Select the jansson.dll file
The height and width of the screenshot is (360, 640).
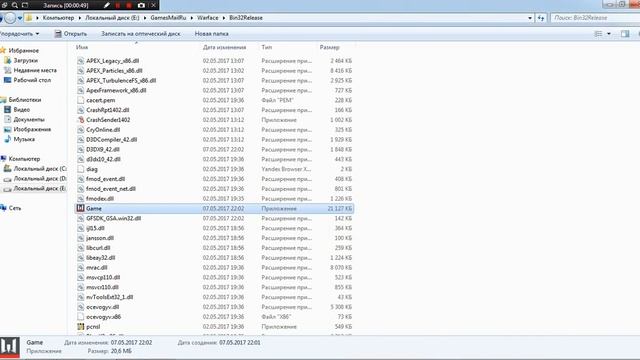pyautogui.click(x=100, y=238)
